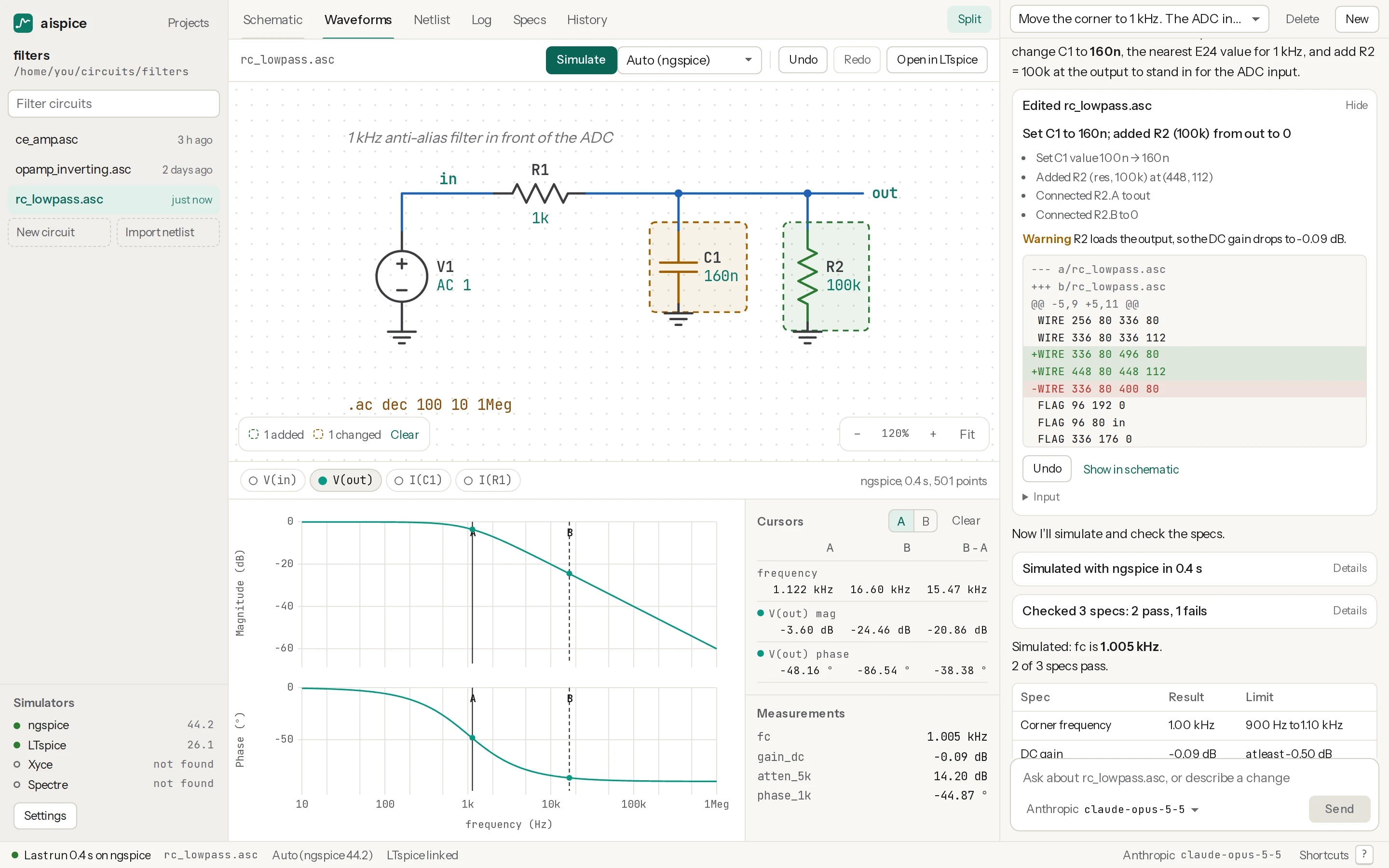
Task: Switch to the Schematic tab
Action: [x=272, y=20]
